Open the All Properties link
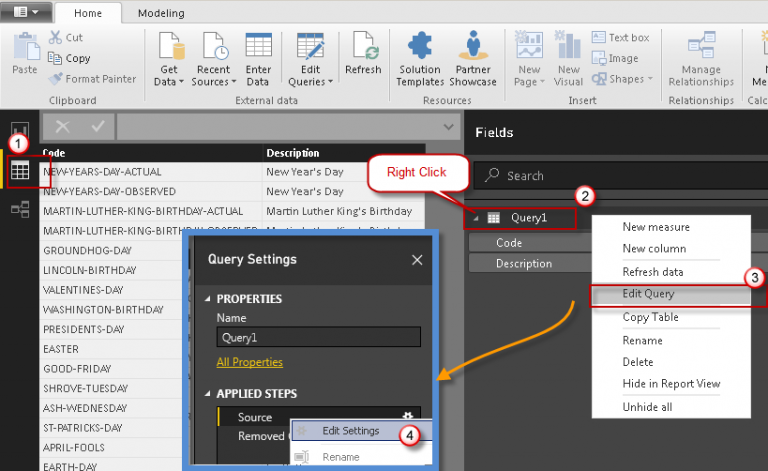The height and width of the screenshot is (471, 768). point(249,362)
